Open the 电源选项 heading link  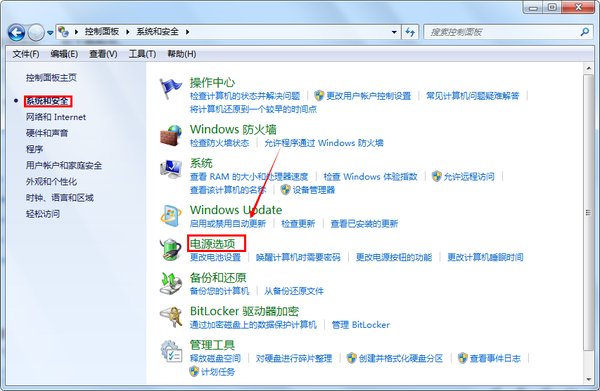tap(213, 244)
